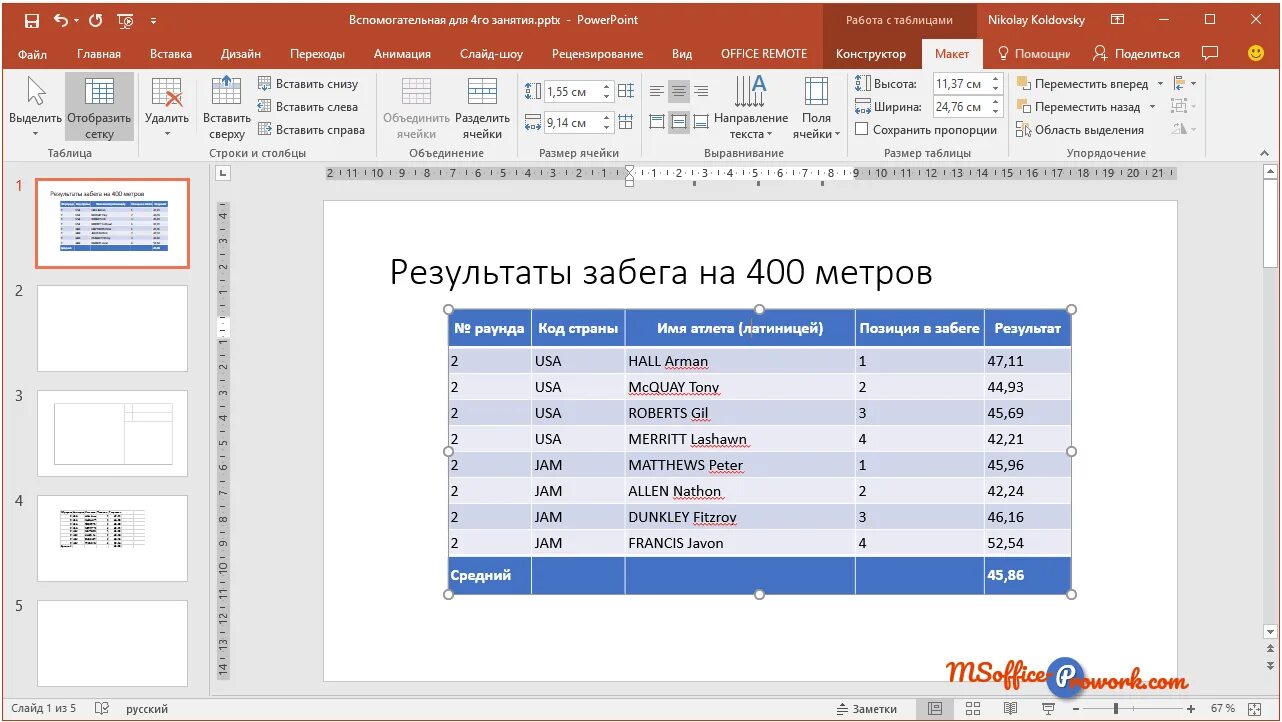Switch to the Вставка ribbon tab
1282x722 pixels.
click(x=171, y=54)
